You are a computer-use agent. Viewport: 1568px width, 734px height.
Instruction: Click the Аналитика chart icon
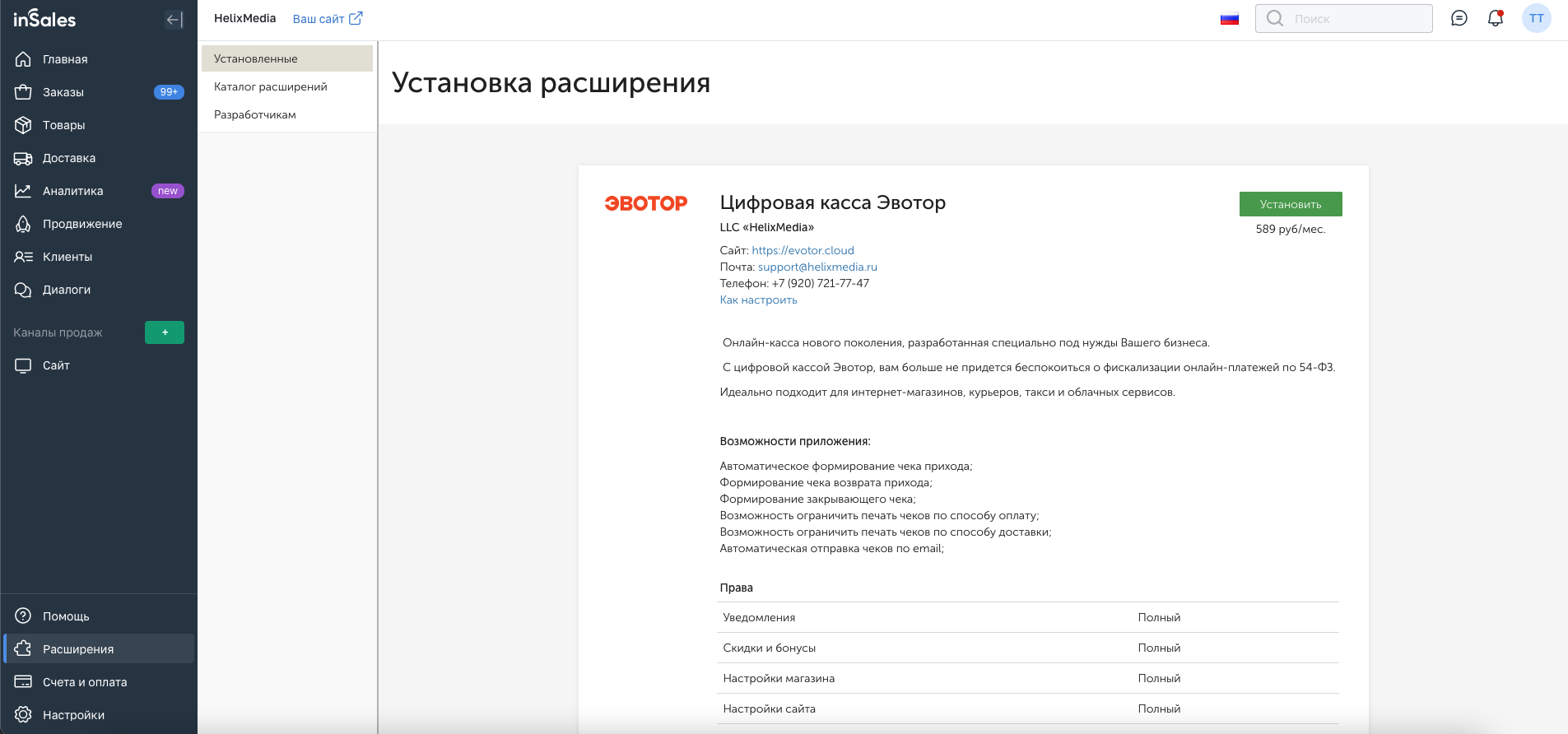(23, 191)
